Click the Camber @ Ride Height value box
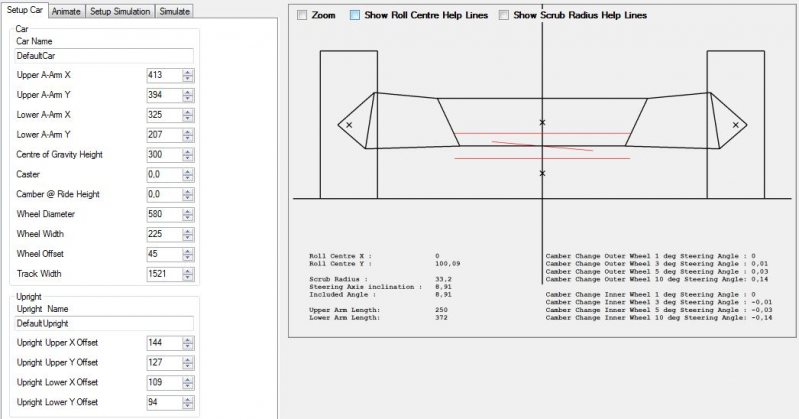Viewport: 799px width, 419px height. coord(163,194)
